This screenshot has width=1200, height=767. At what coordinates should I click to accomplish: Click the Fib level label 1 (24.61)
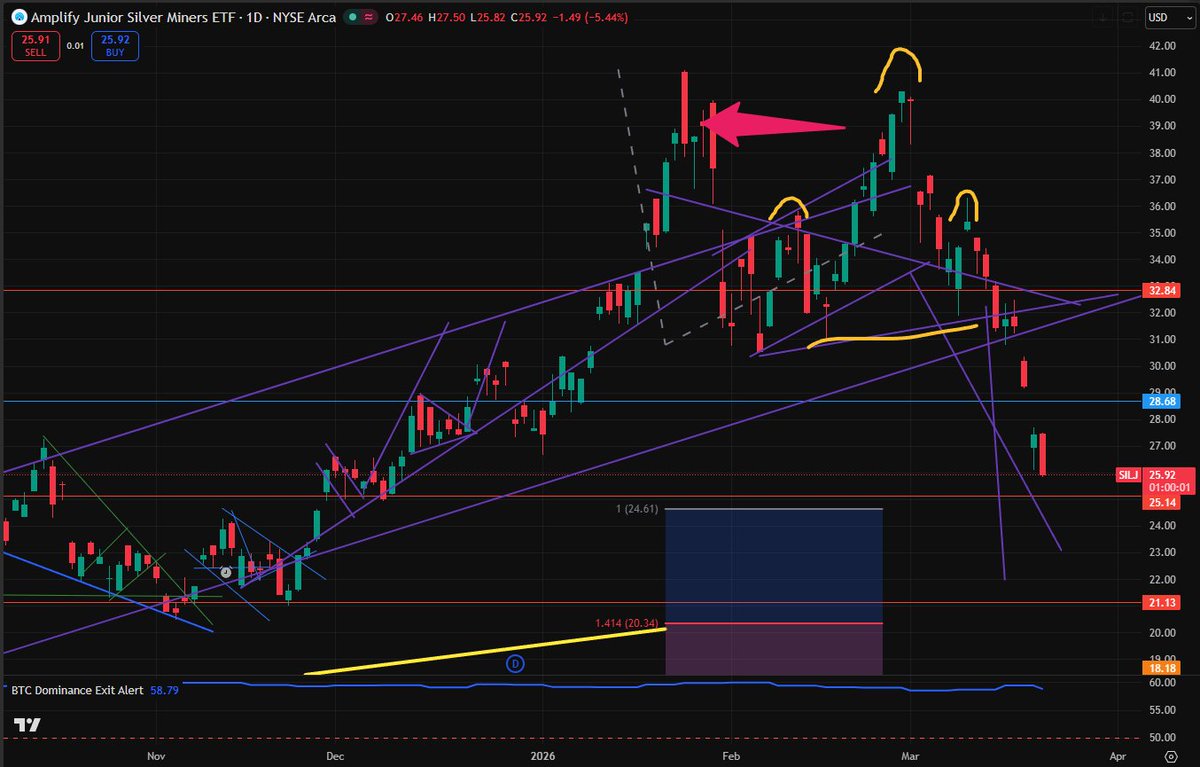click(636, 509)
